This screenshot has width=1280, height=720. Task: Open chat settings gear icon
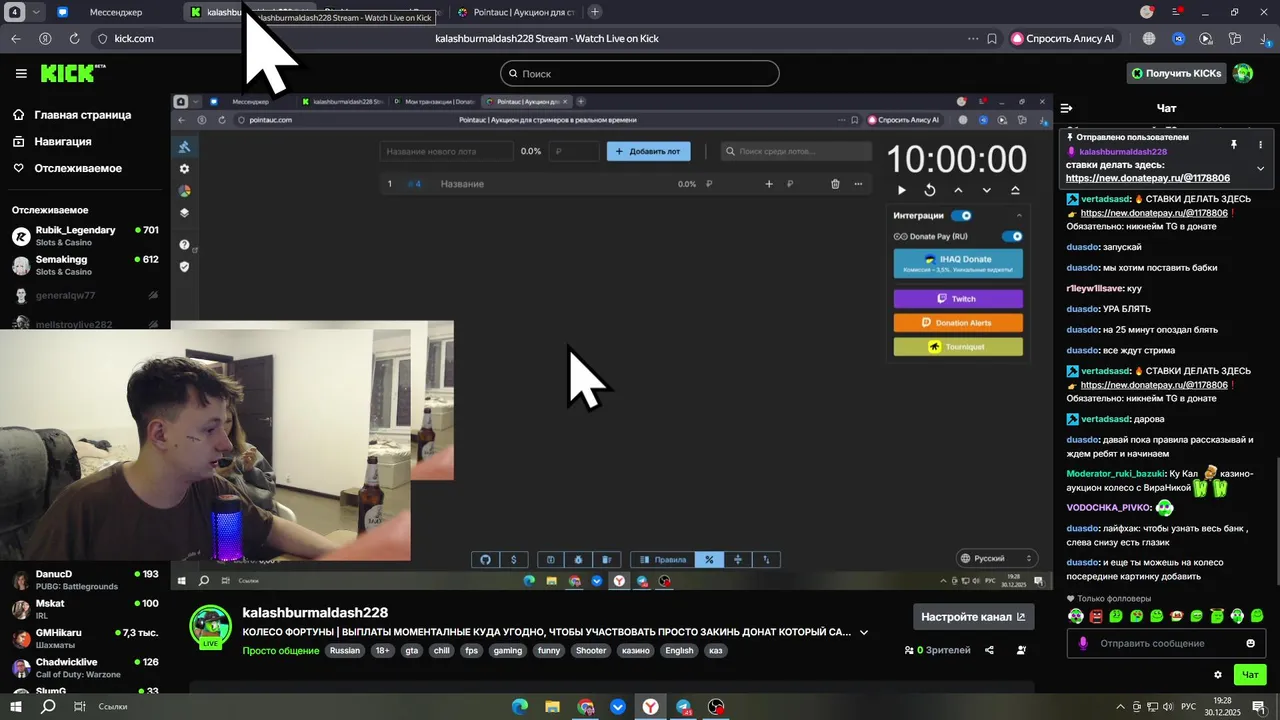coord(1217,675)
